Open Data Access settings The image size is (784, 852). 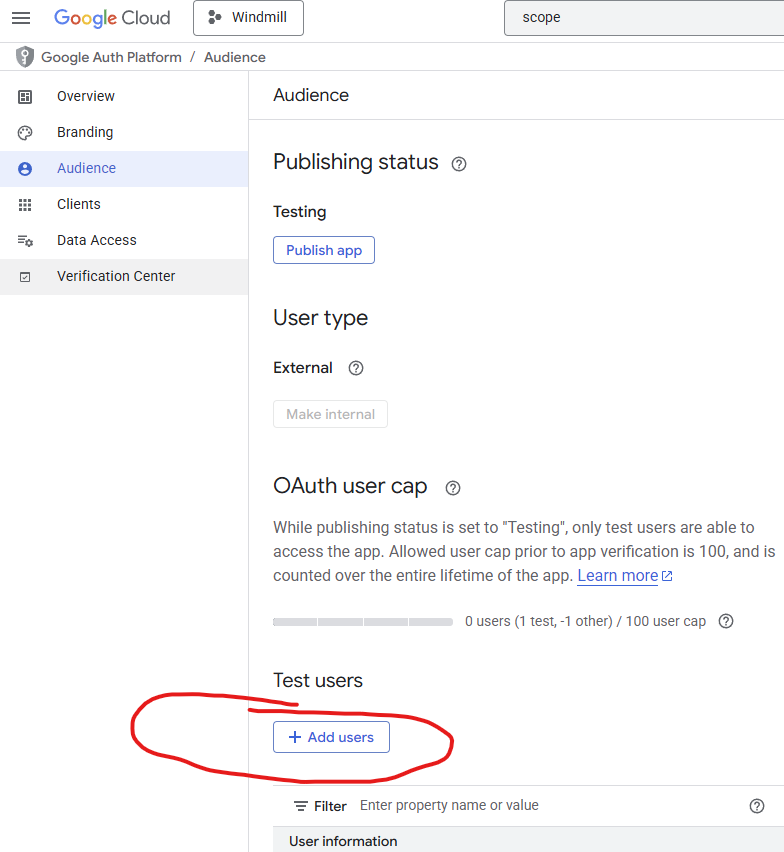point(97,240)
